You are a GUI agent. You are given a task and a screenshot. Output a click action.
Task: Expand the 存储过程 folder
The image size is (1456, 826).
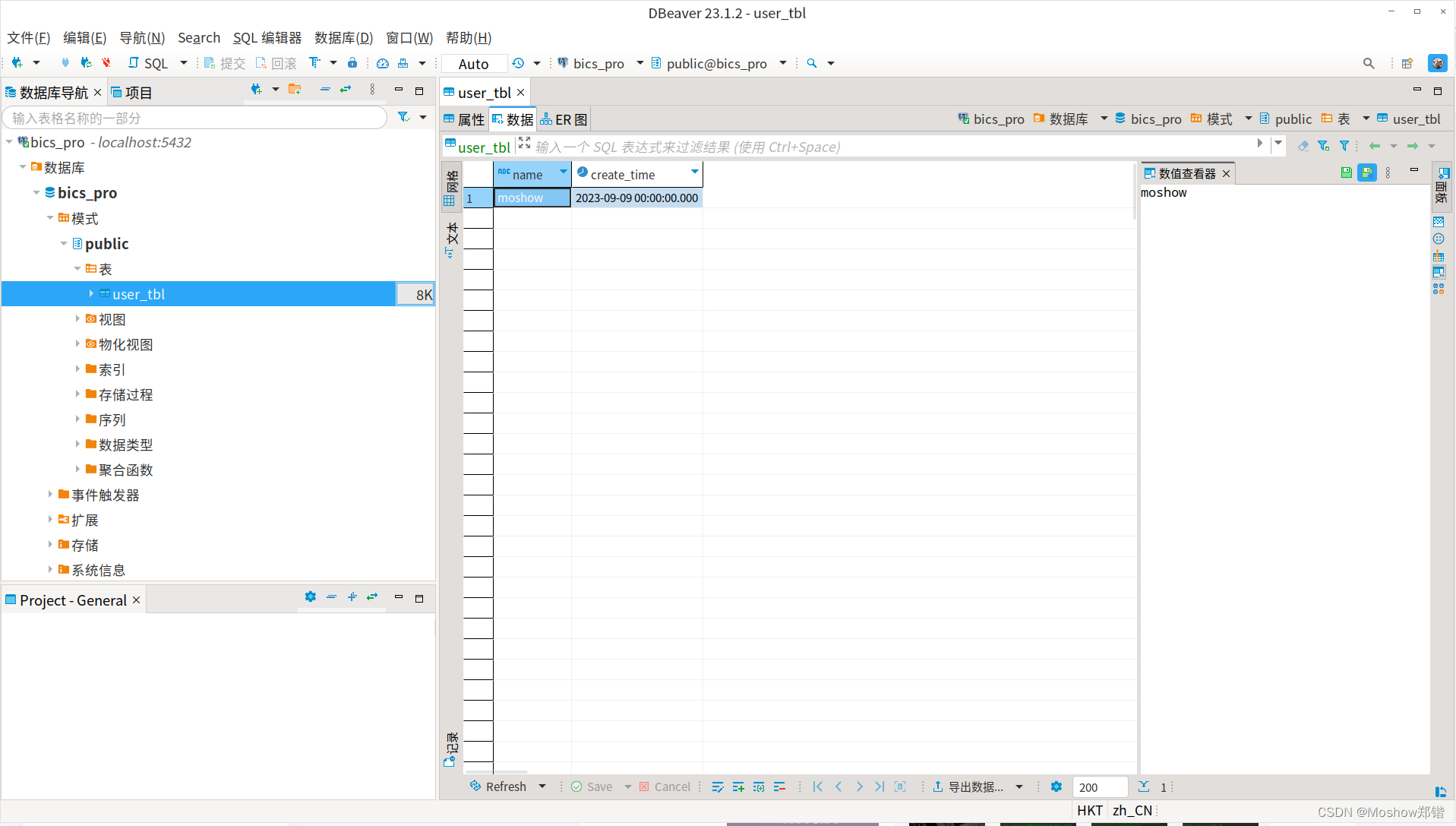77,394
